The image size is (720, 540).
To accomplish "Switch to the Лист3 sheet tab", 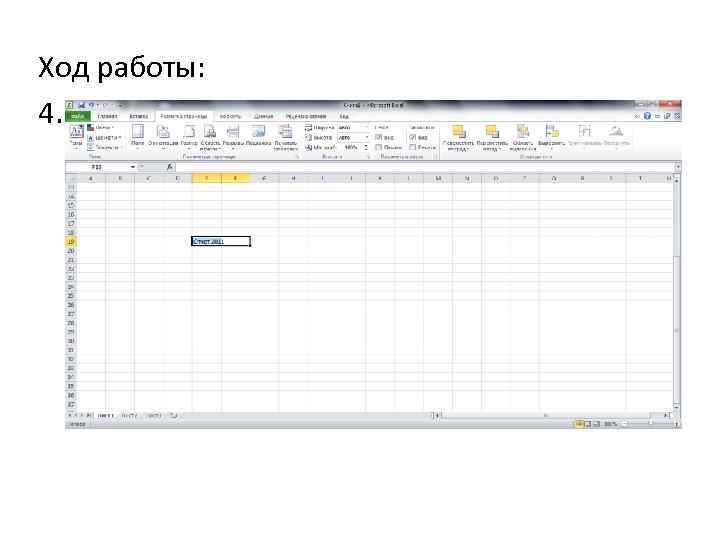I will [154, 415].
